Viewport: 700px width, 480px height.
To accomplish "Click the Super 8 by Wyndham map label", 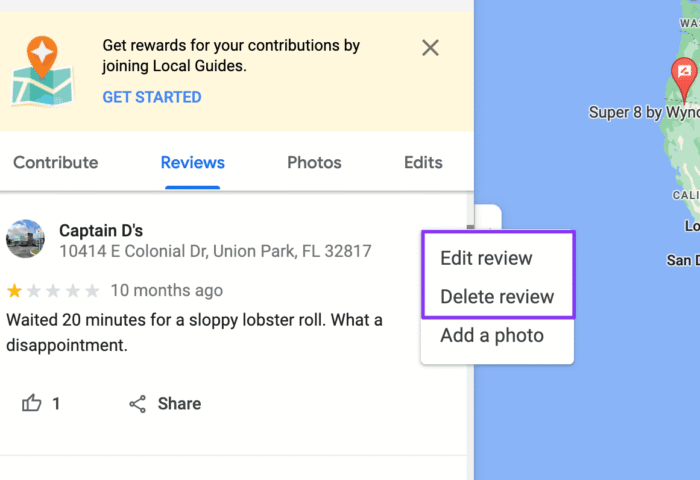I will (644, 113).
